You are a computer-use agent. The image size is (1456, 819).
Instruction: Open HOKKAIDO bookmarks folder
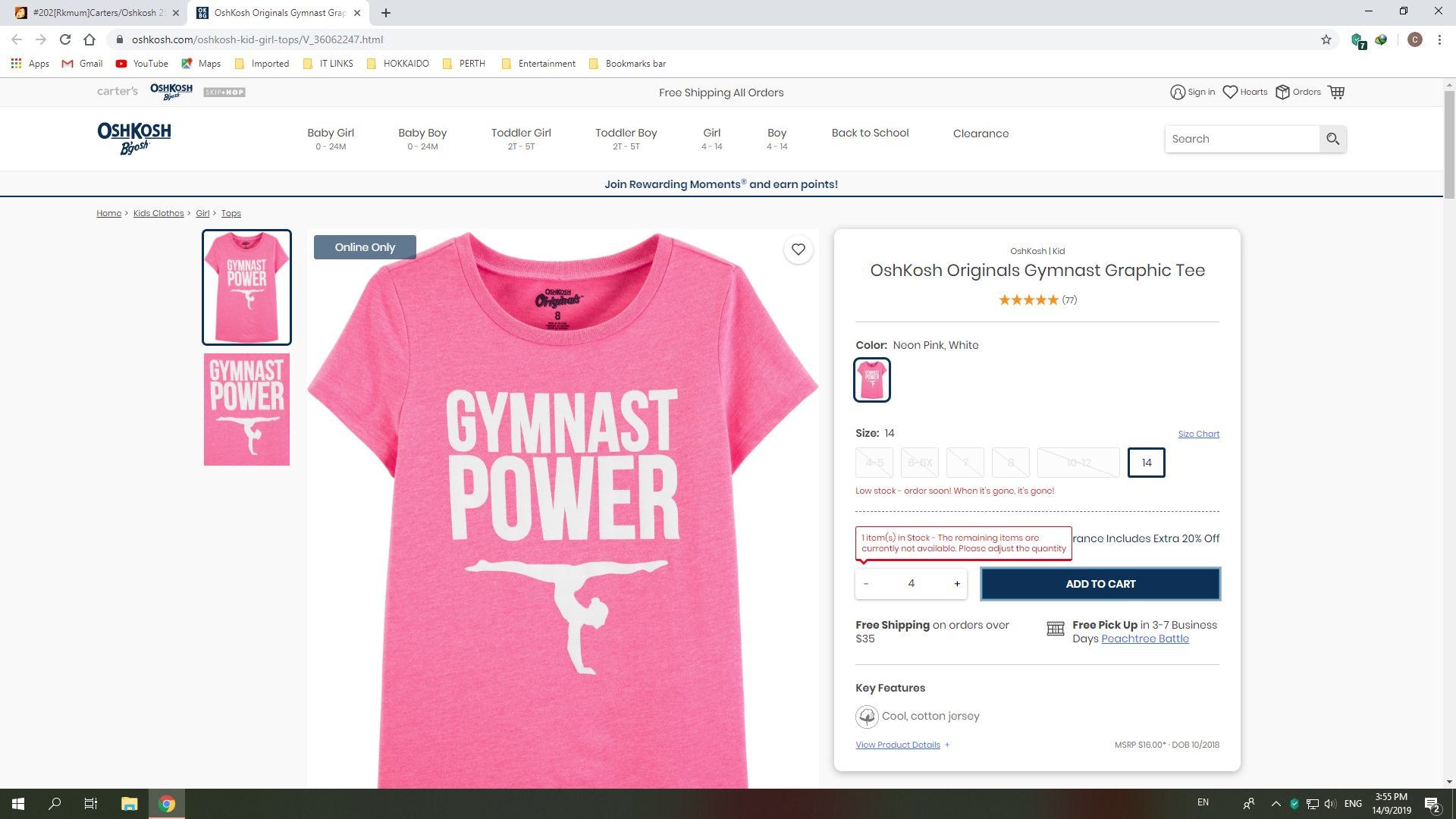coord(398,64)
